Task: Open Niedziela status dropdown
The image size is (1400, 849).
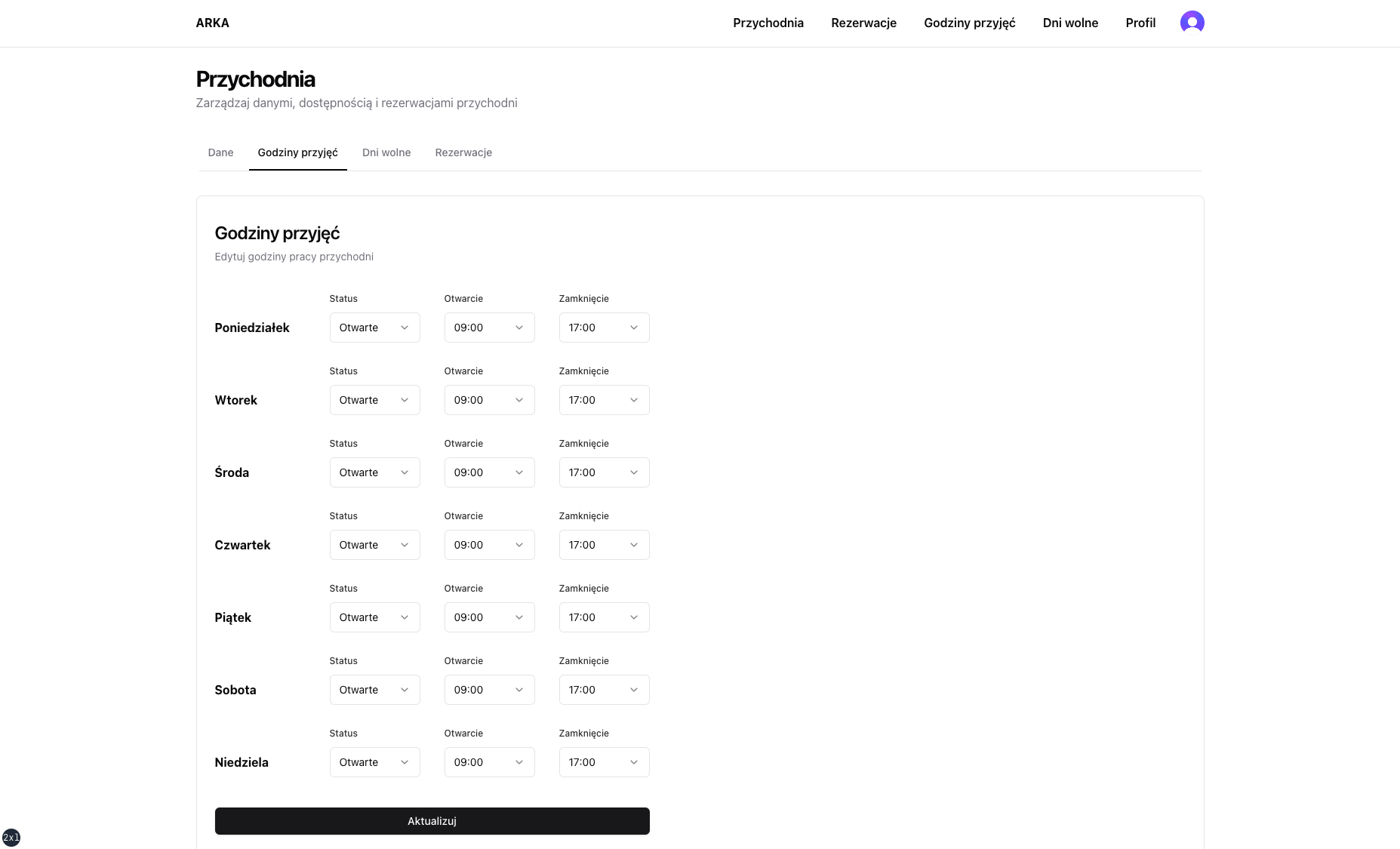Action: click(x=374, y=762)
